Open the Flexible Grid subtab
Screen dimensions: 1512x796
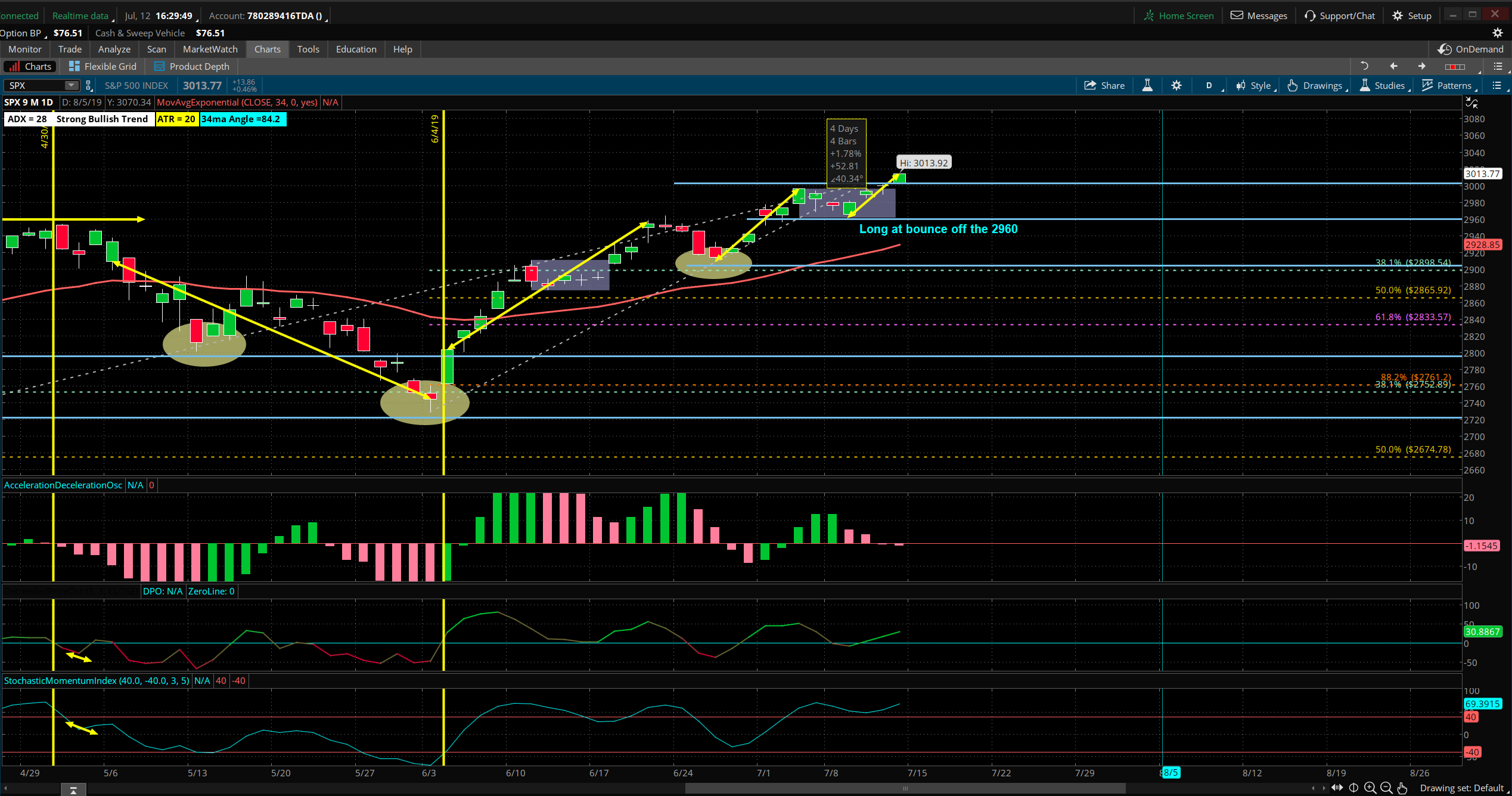(x=103, y=66)
